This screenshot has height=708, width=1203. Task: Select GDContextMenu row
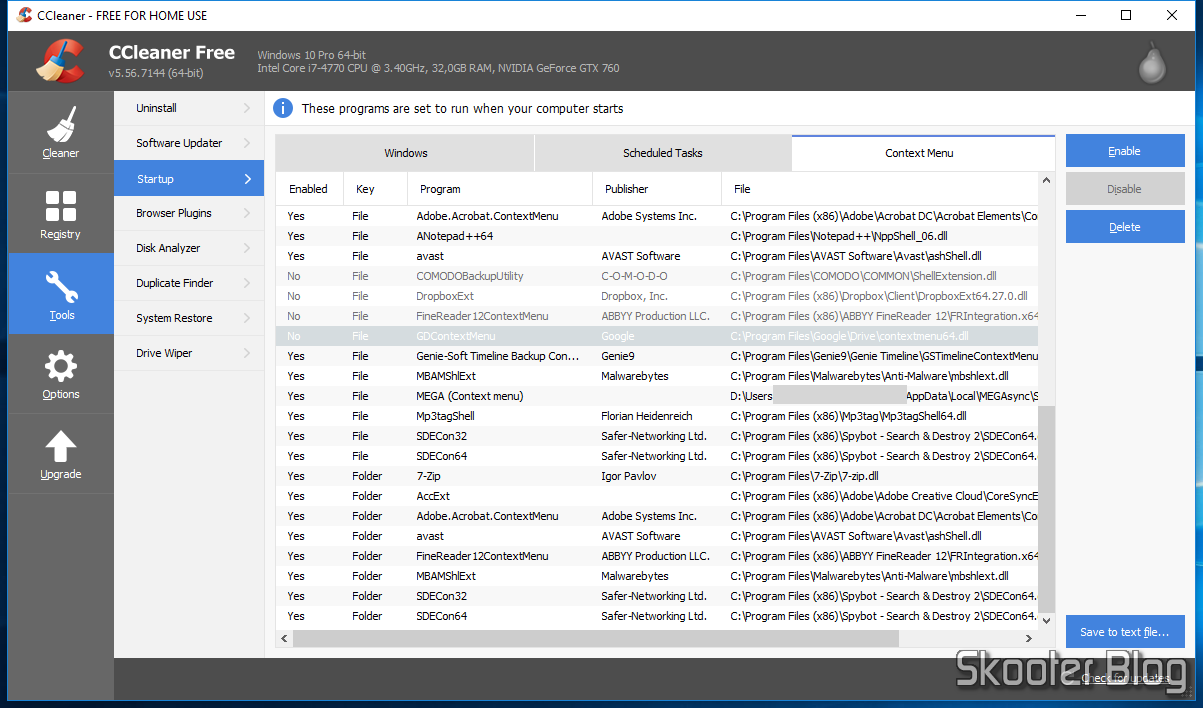pos(658,336)
